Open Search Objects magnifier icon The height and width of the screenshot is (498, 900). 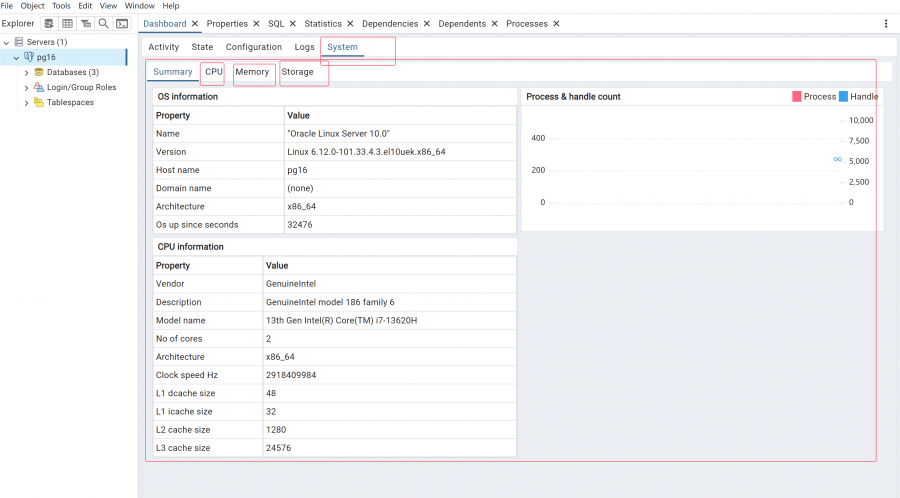pyautogui.click(x=103, y=24)
